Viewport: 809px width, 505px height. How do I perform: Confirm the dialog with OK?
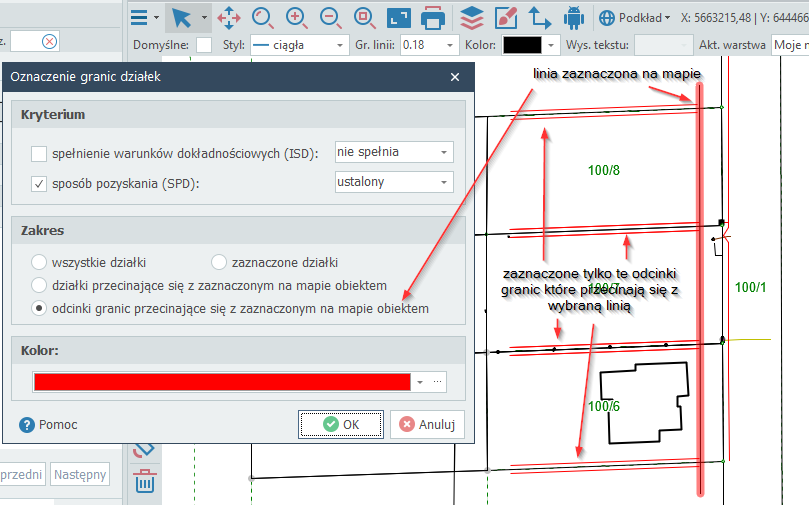coord(340,424)
